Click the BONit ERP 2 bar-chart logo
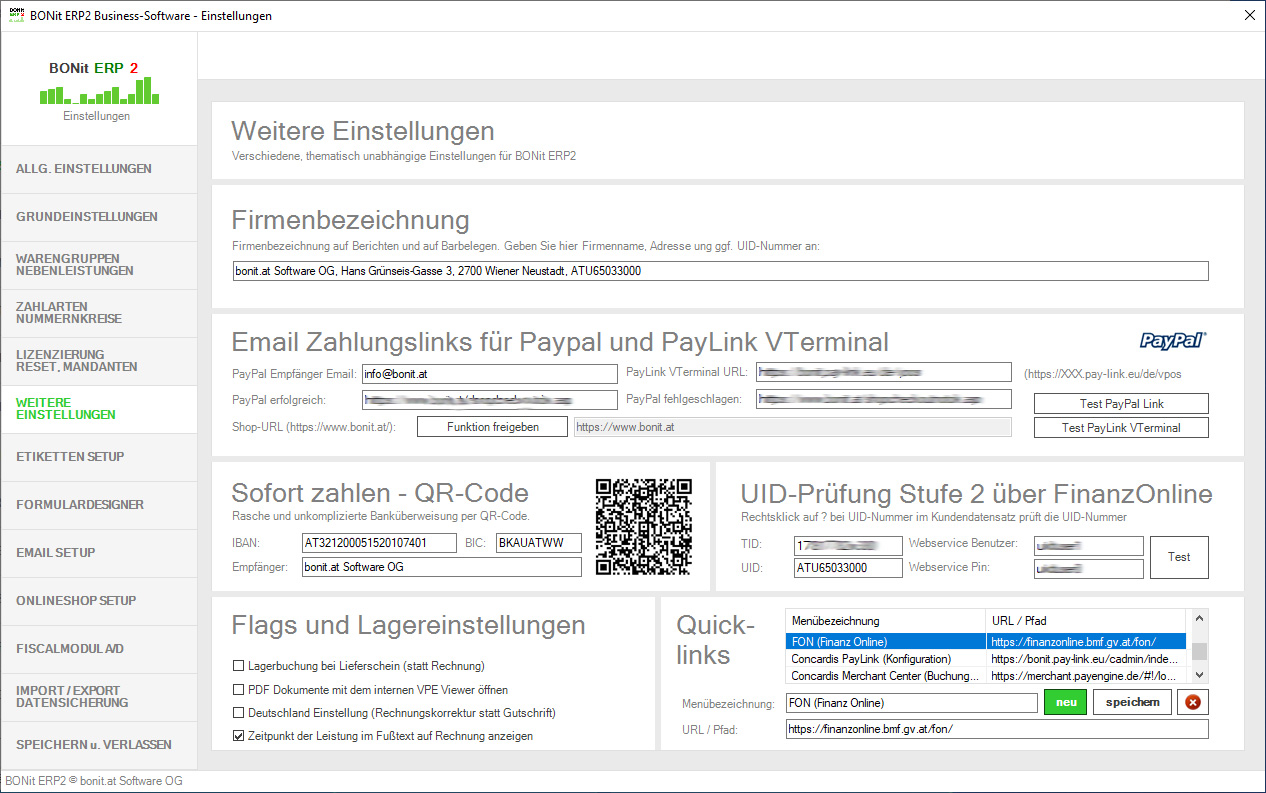Viewport: 1266px width, 793px height. tap(100, 93)
